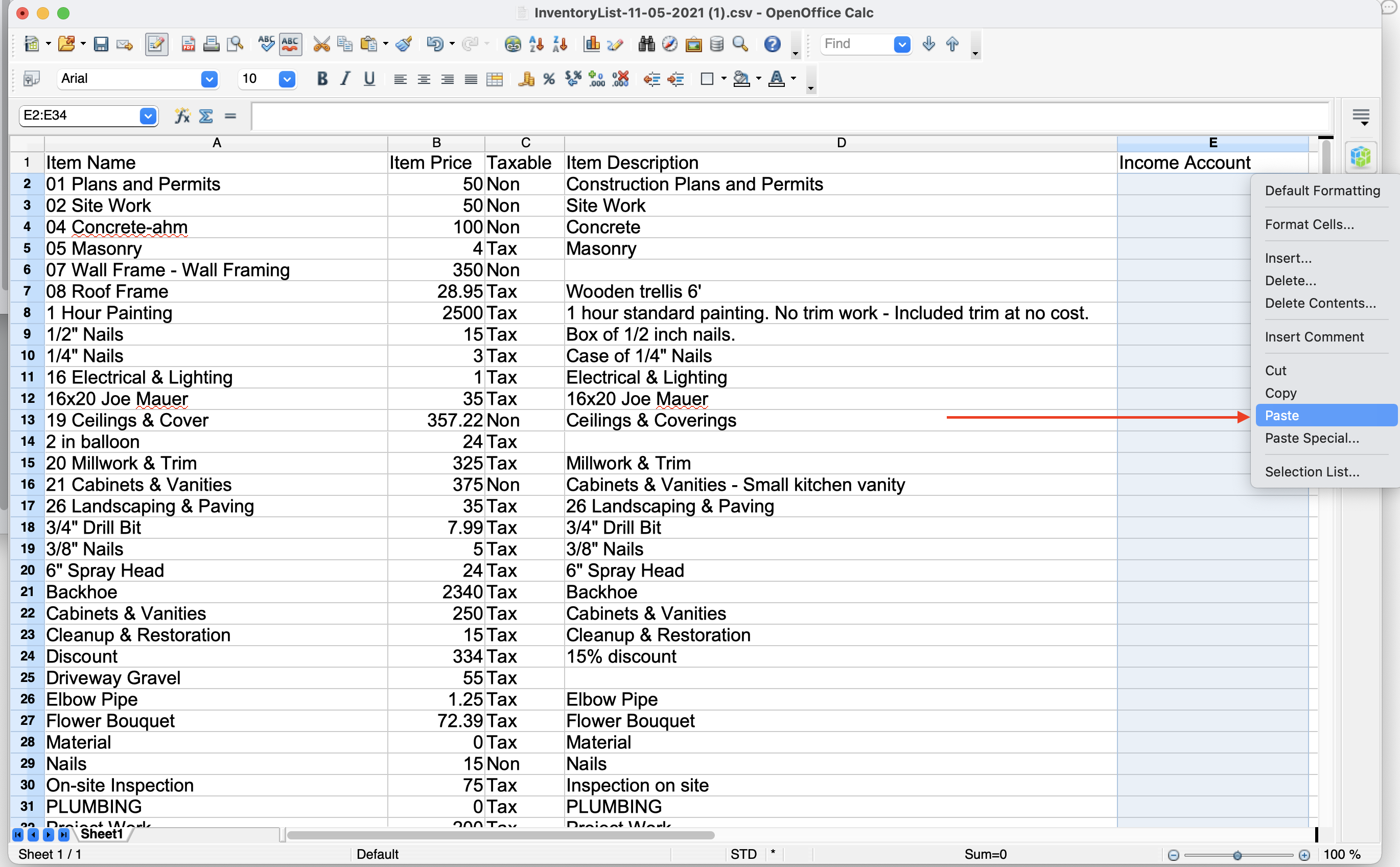Click the Background Color swatch button
The width and height of the screenshot is (1400, 867).
[x=741, y=79]
